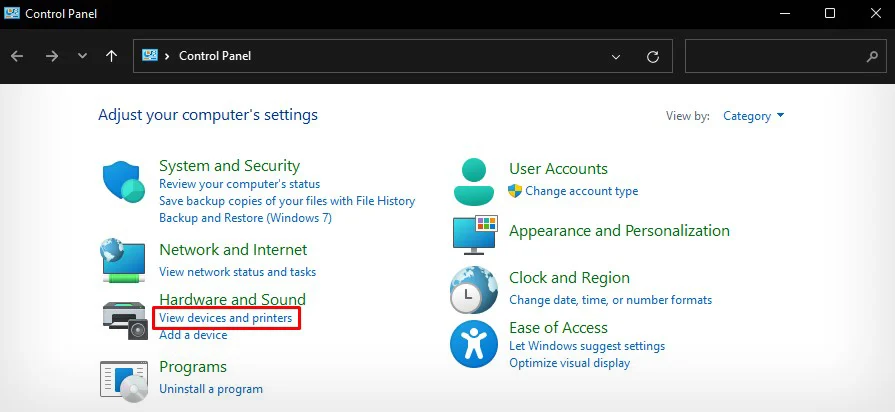The image size is (895, 412).
Task: Close the Control Panel window
Action: click(x=876, y=13)
